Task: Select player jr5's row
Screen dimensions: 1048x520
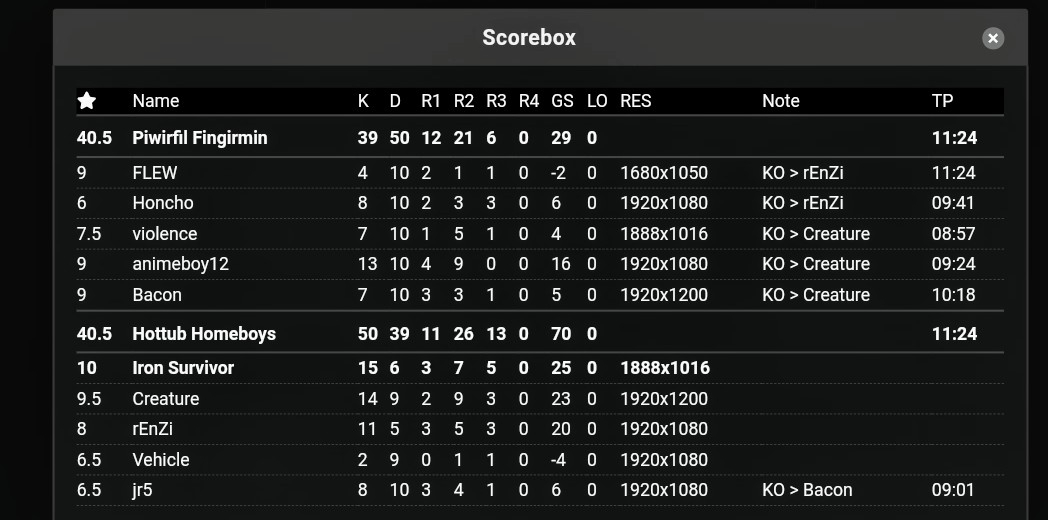Action: click(x=540, y=490)
